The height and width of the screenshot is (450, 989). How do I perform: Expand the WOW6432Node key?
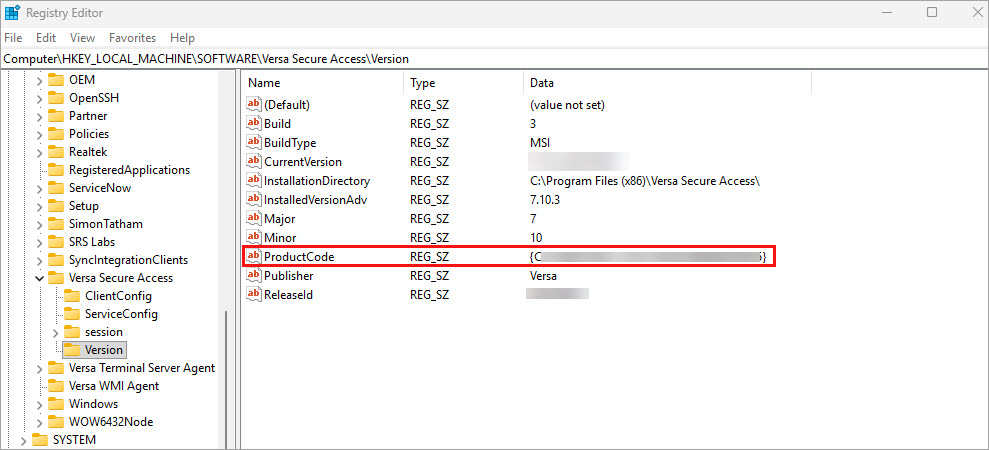tap(39, 422)
